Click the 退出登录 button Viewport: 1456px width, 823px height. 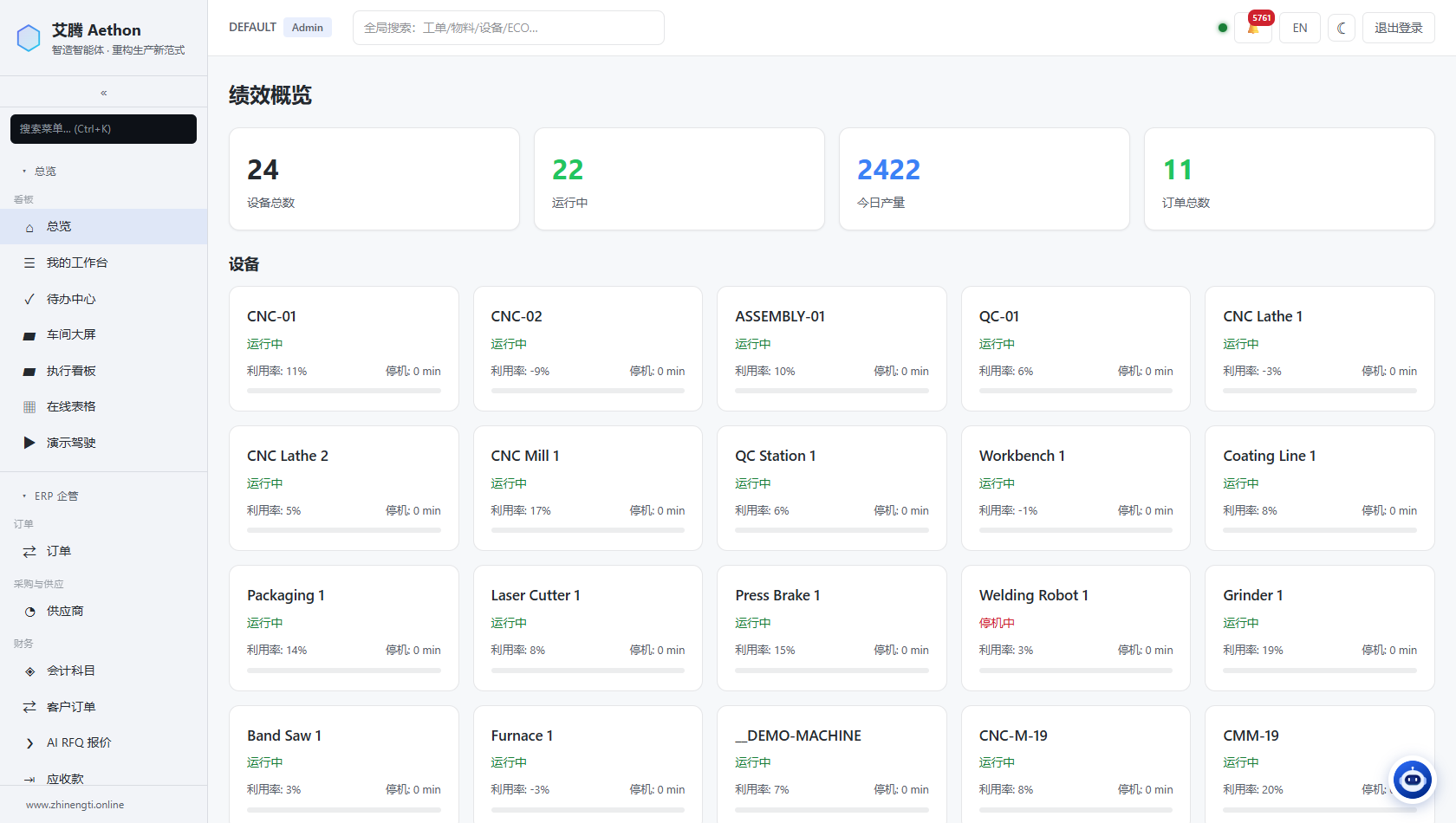pyautogui.click(x=1399, y=28)
